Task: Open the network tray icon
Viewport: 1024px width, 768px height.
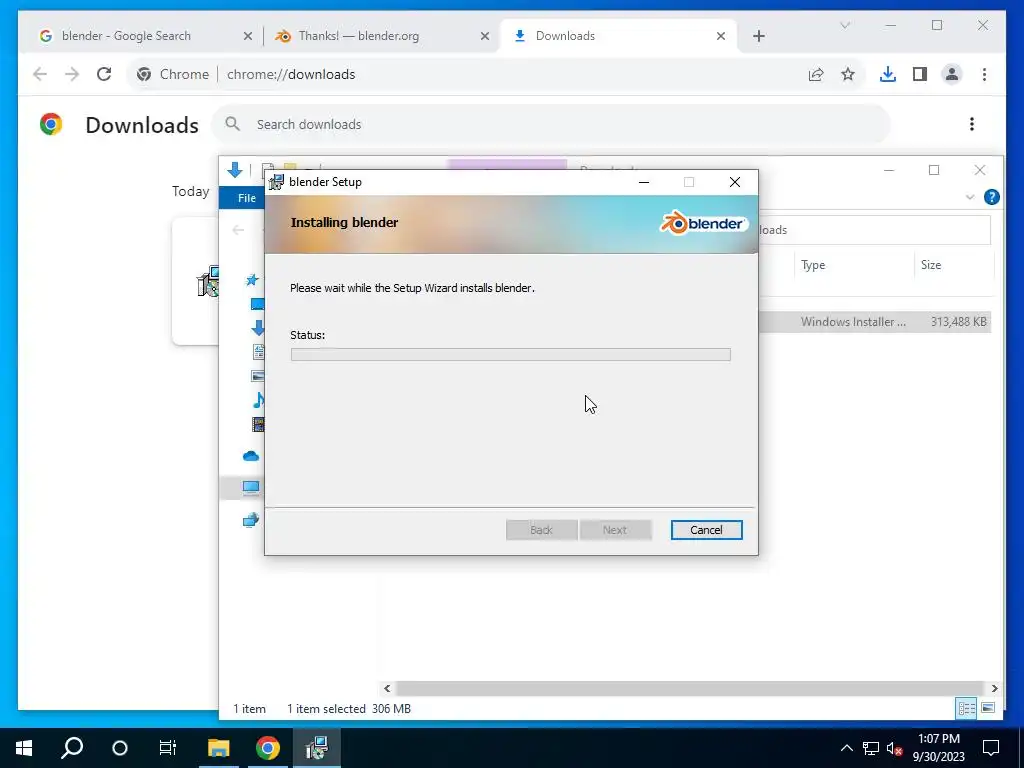Action: pos(871,748)
